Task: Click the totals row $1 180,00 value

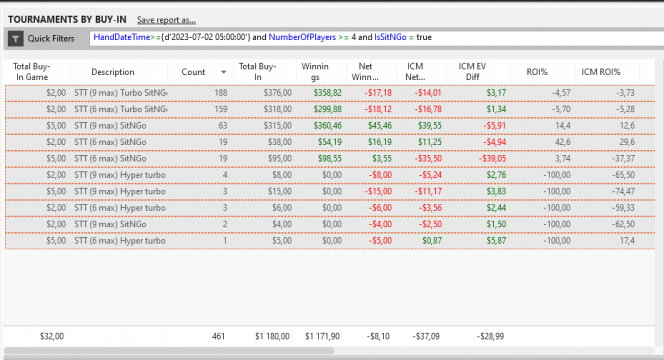Action: click(x=272, y=336)
